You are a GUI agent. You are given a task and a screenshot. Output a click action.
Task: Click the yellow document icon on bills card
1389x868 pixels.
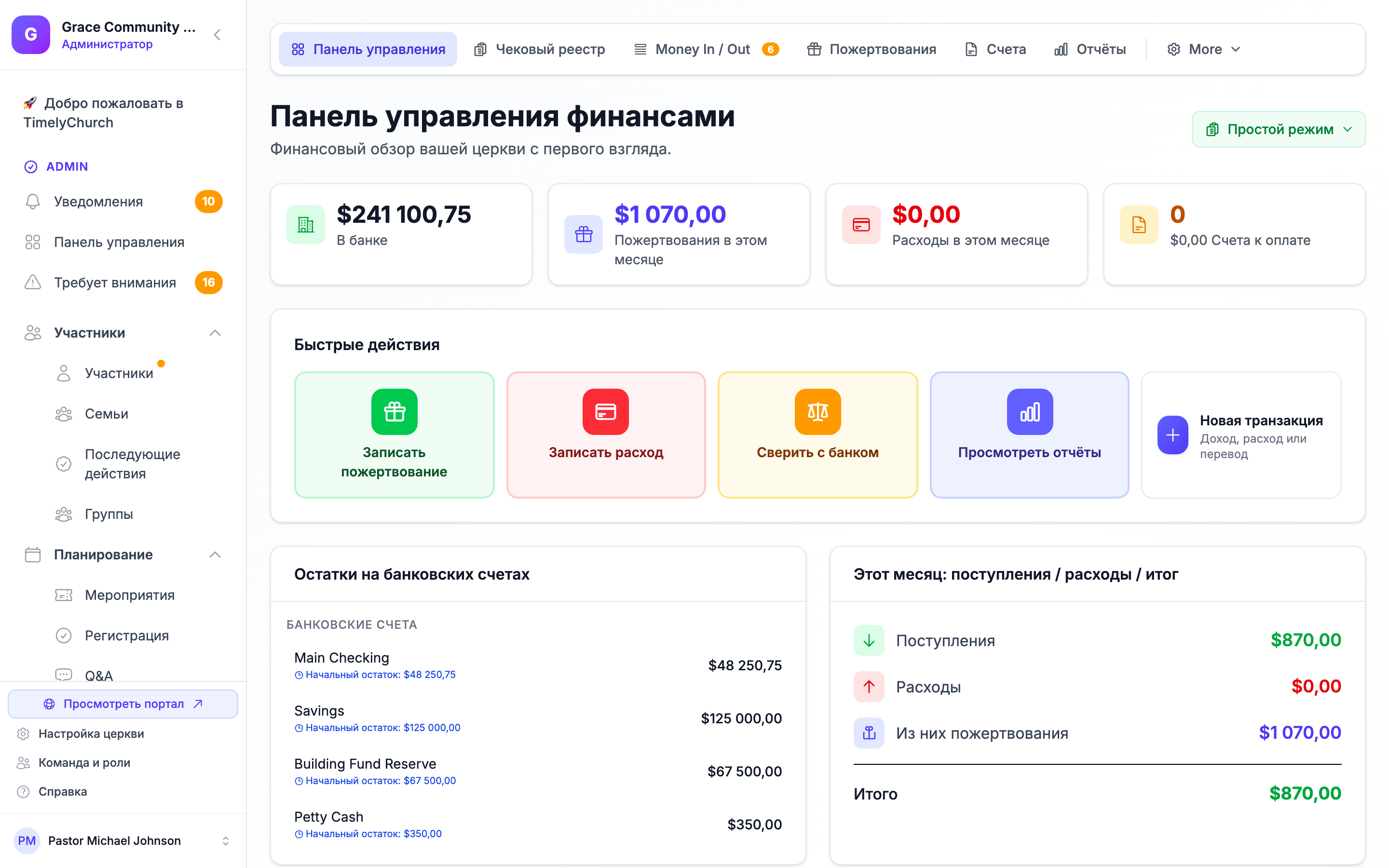pyautogui.click(x=1139, y=224)
